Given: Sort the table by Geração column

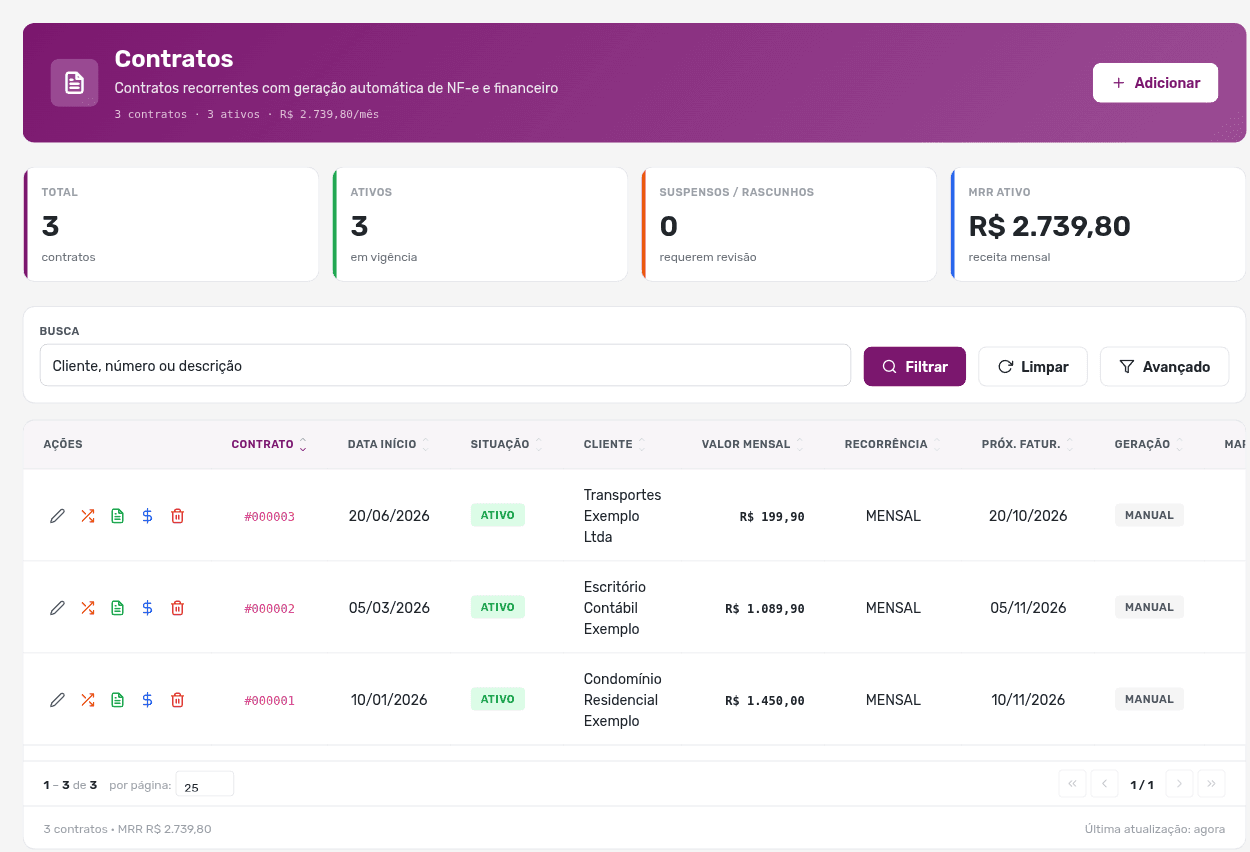Looking at the screenshot, I should (1149, 444).
